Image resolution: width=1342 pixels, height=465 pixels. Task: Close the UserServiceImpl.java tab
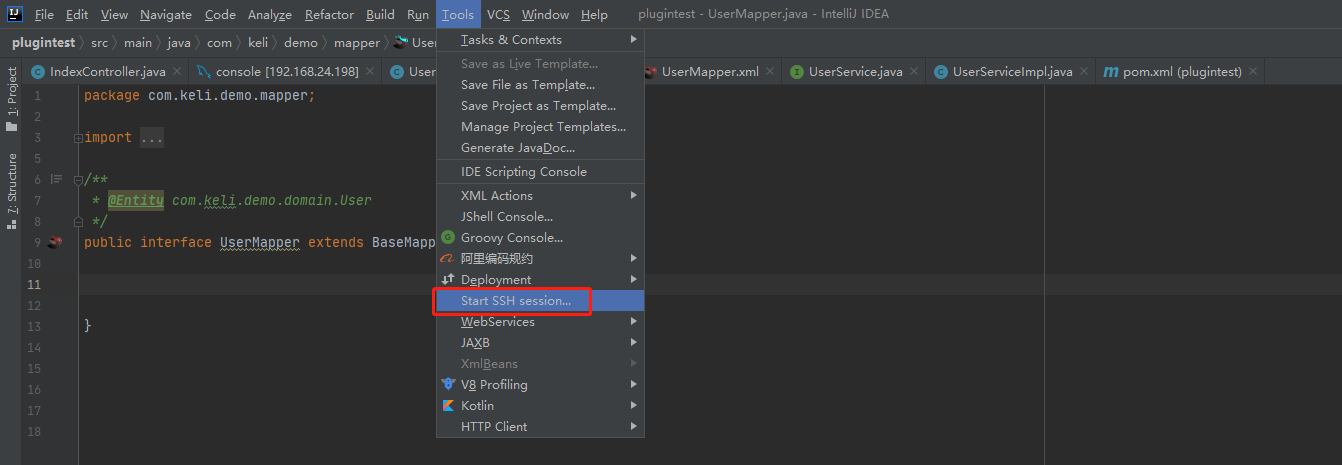coord(1083,72)
